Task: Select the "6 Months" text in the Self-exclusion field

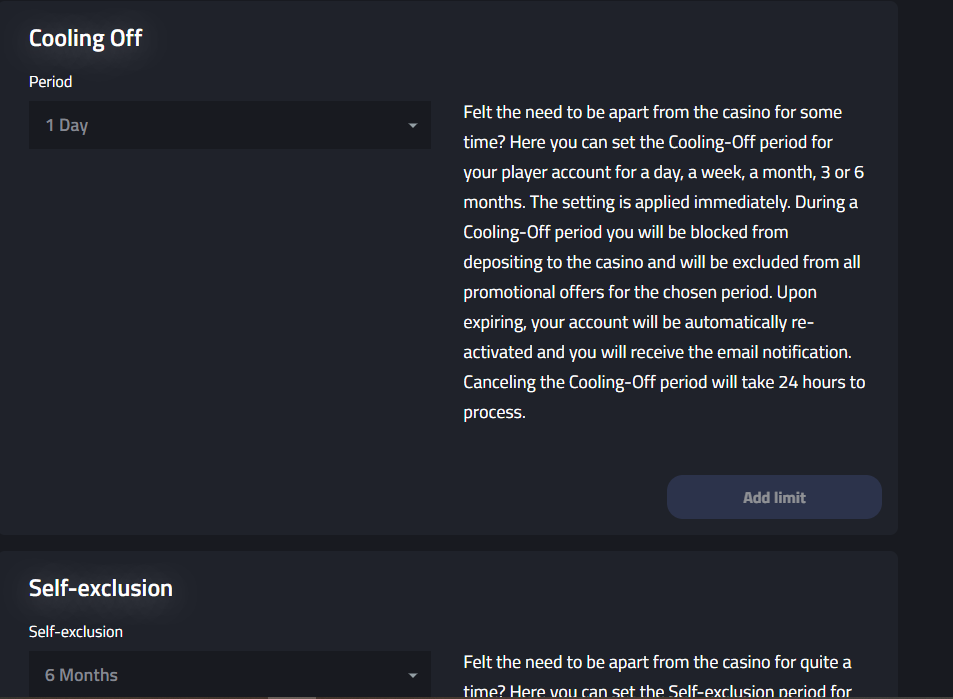Action: (x=81, y=676)
